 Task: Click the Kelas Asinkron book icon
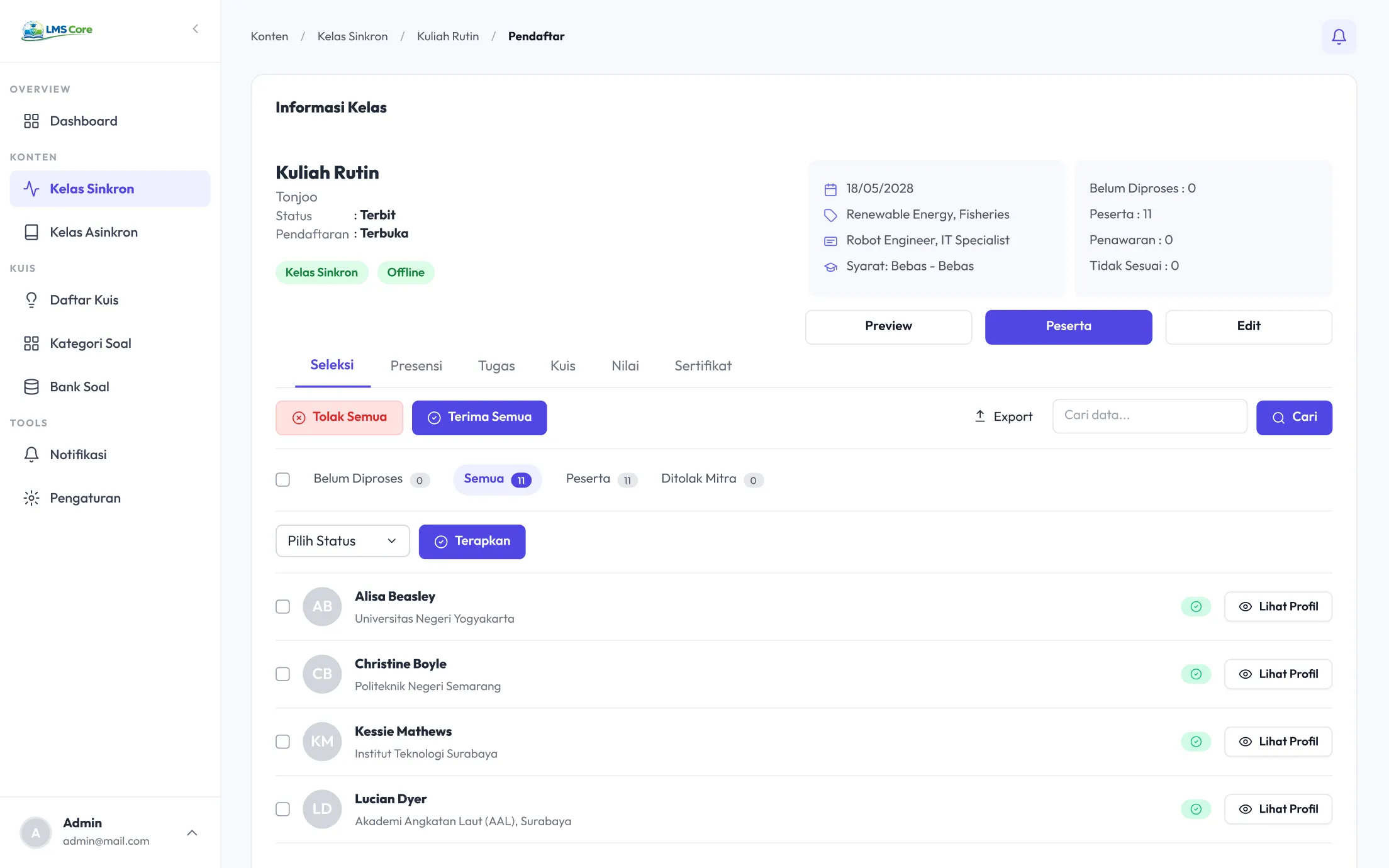(31, 232)
